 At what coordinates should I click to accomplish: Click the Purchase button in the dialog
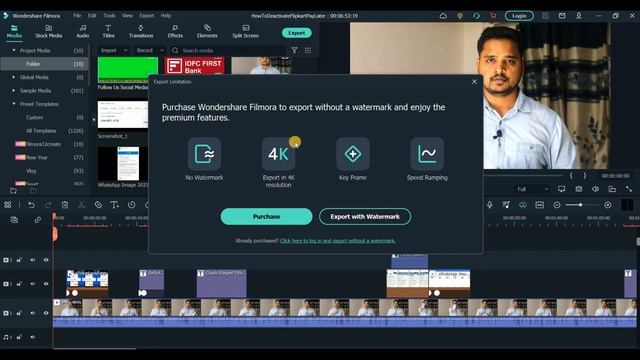(x=267, y=216)
